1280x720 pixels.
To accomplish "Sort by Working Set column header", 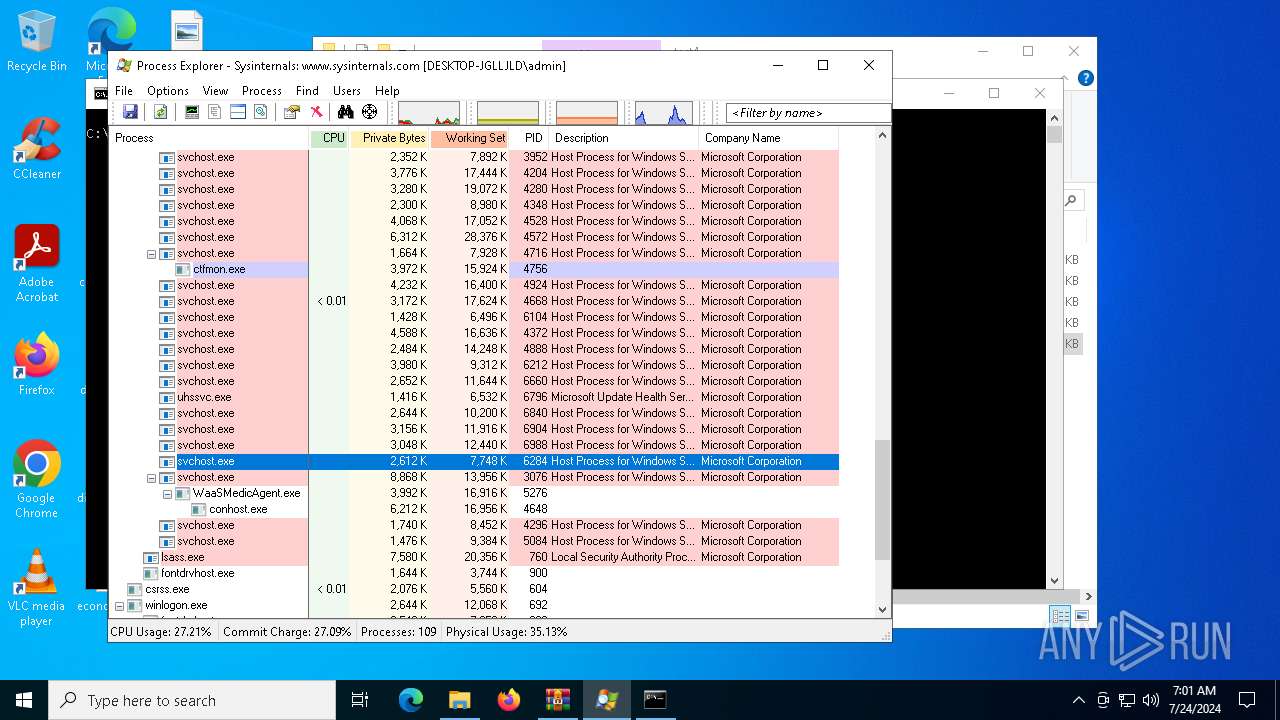I will 470,138.
